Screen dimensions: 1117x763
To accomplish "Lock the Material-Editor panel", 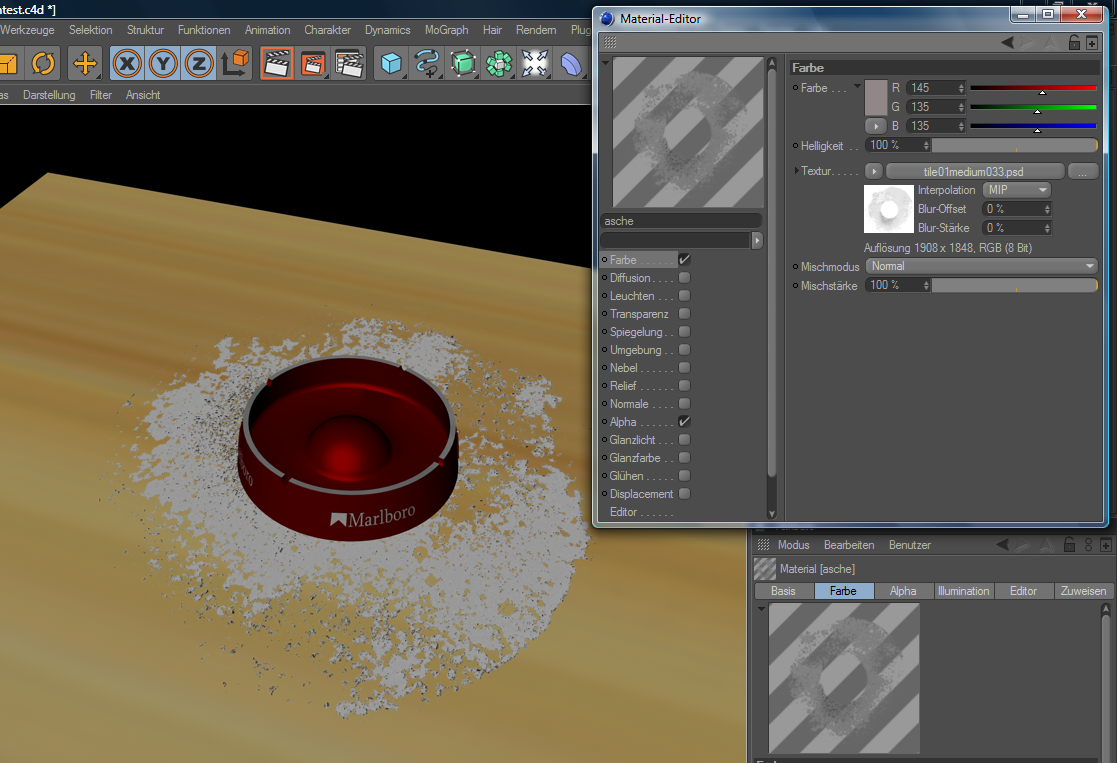I will pos(1074,43).
